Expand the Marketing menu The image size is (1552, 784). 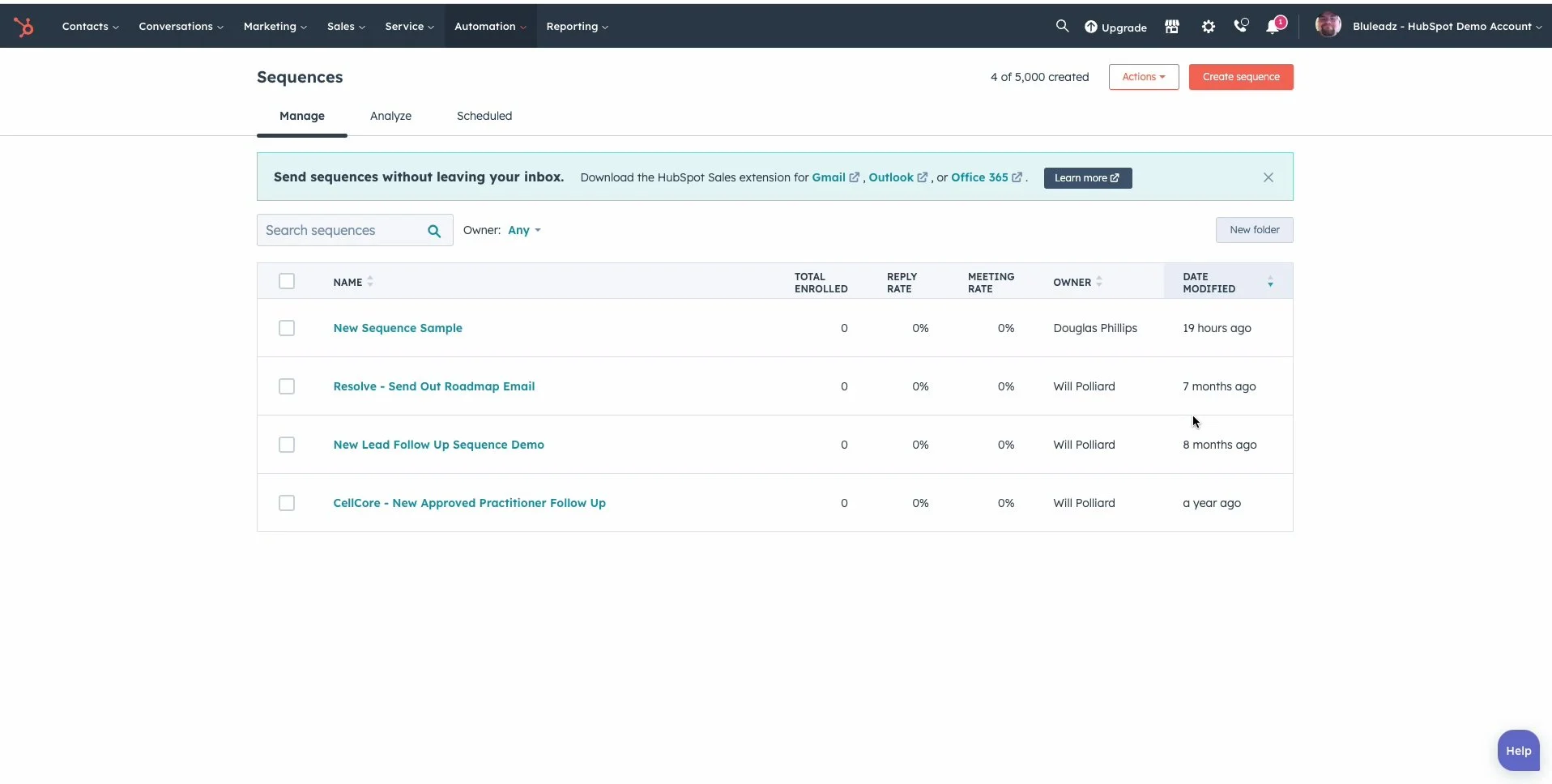pos(275,26)
